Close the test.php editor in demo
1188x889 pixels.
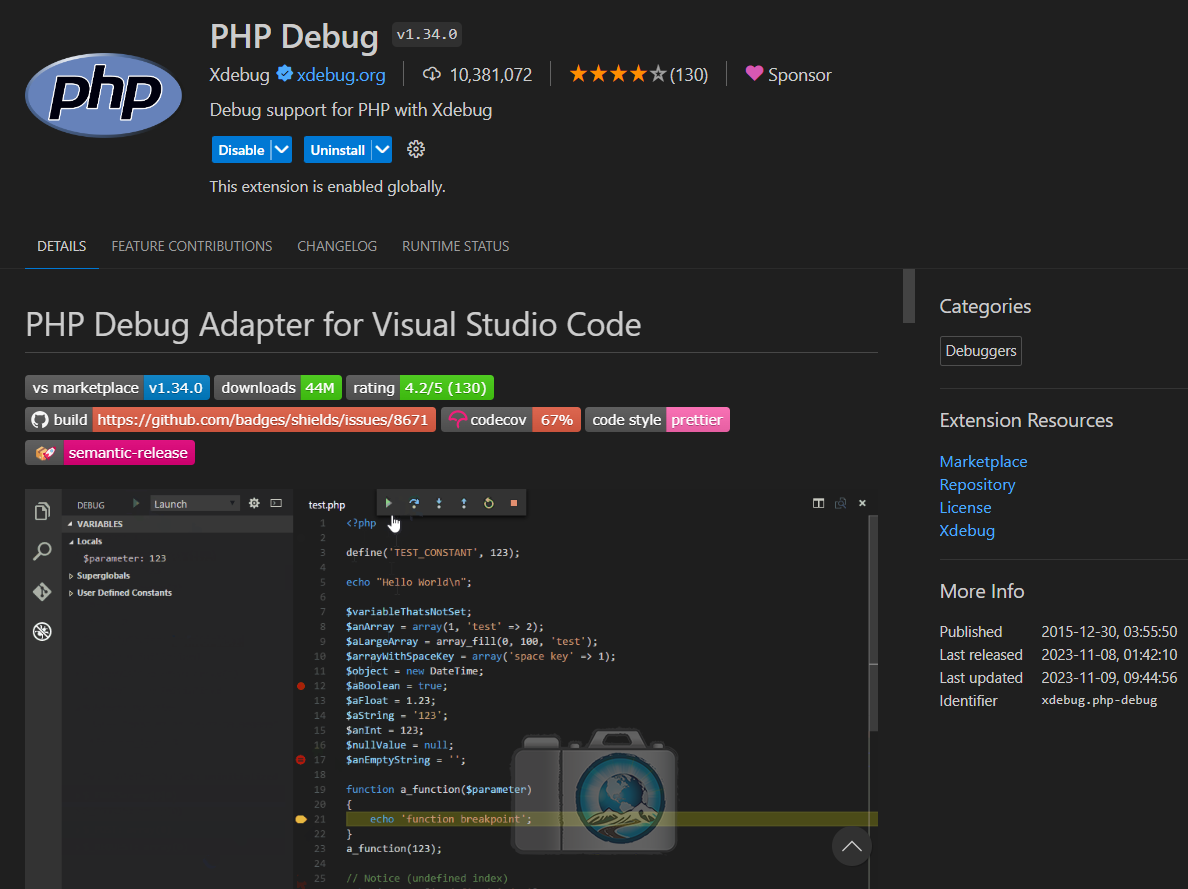tap(862, 503)
